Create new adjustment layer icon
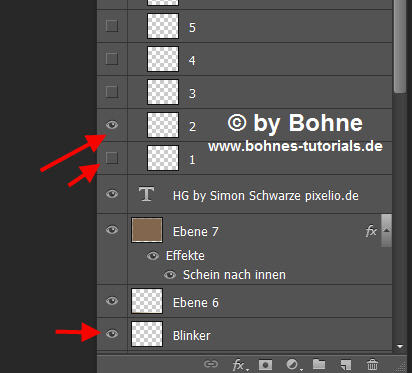412x373 pixels. coord(293,365)
